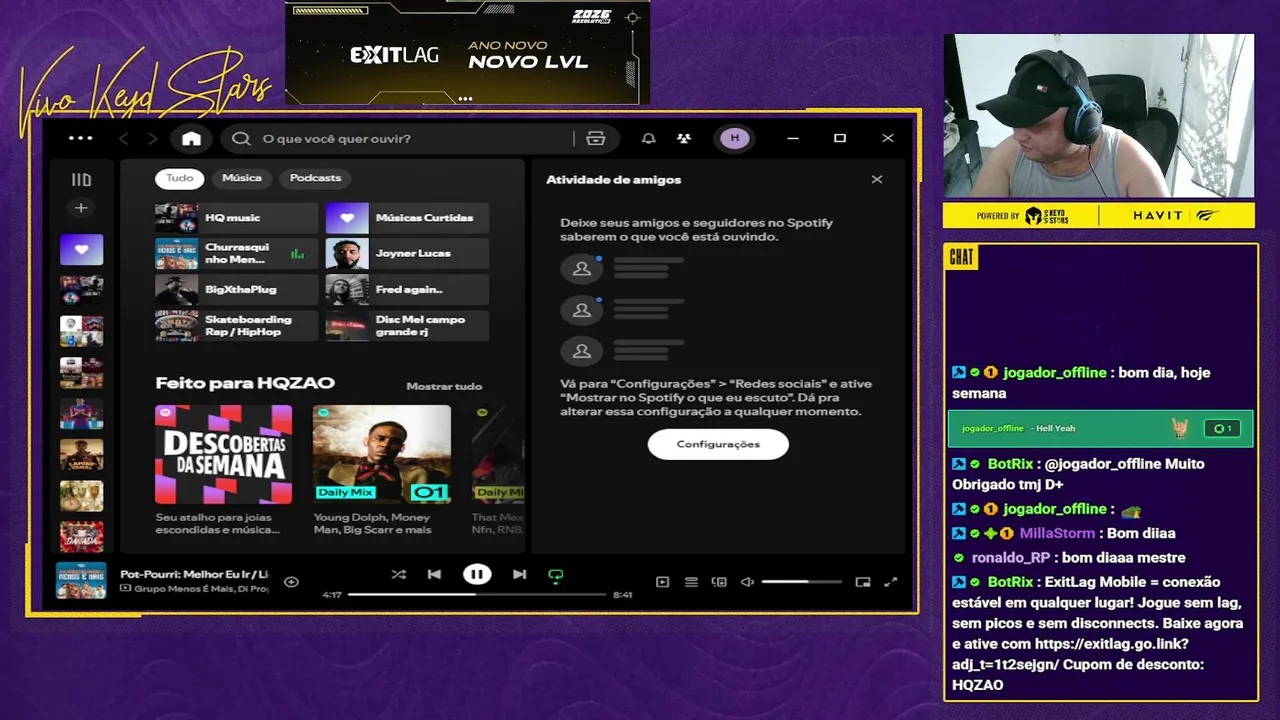The width and height of the screenshot is (1280, 720).
Task: Open notifications bell
Action: tap(649, 139)
